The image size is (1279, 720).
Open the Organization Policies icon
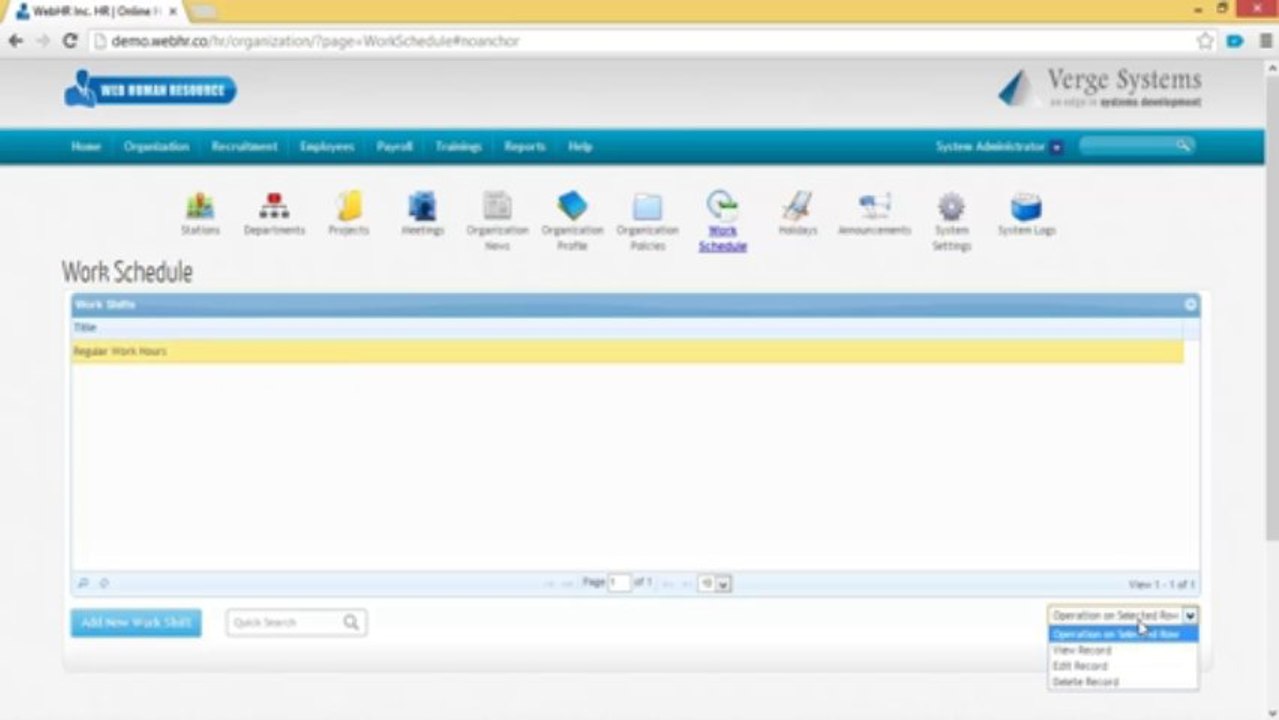pyautogui.click(x=647, y=206)
